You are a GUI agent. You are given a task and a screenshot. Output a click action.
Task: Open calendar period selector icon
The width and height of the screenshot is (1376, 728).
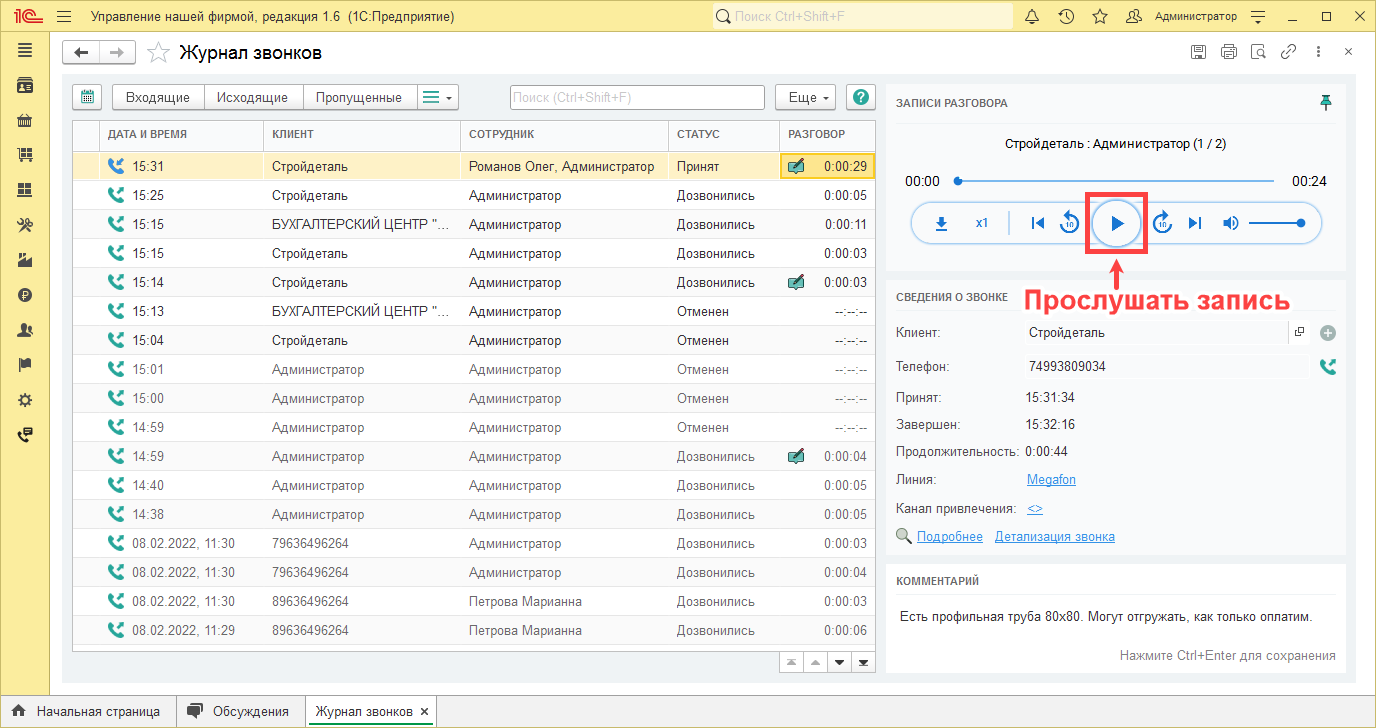88,97
